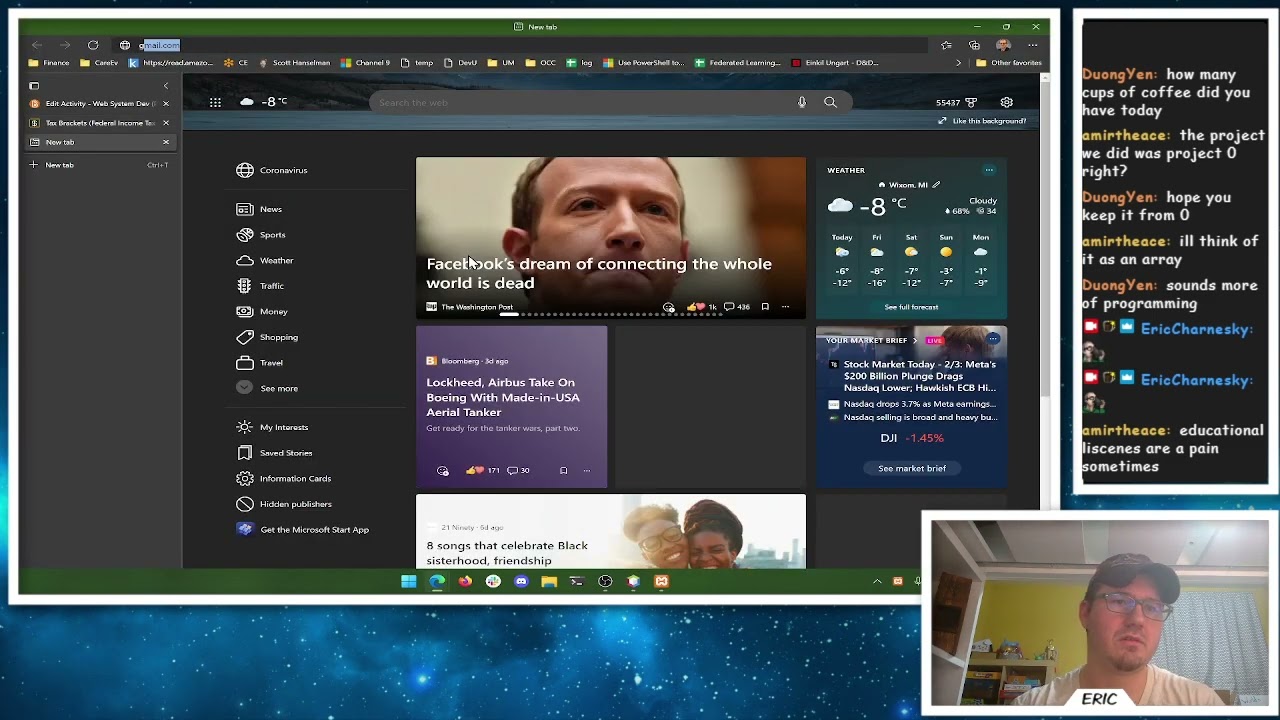Open the CareEv favorites folder
This screenshot has height=720, width=1280.
coord(99,63)
